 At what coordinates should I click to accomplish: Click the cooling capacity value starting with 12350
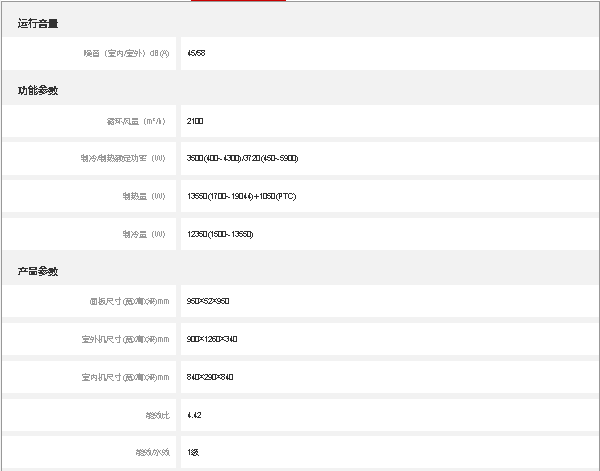tap(220, 234)
